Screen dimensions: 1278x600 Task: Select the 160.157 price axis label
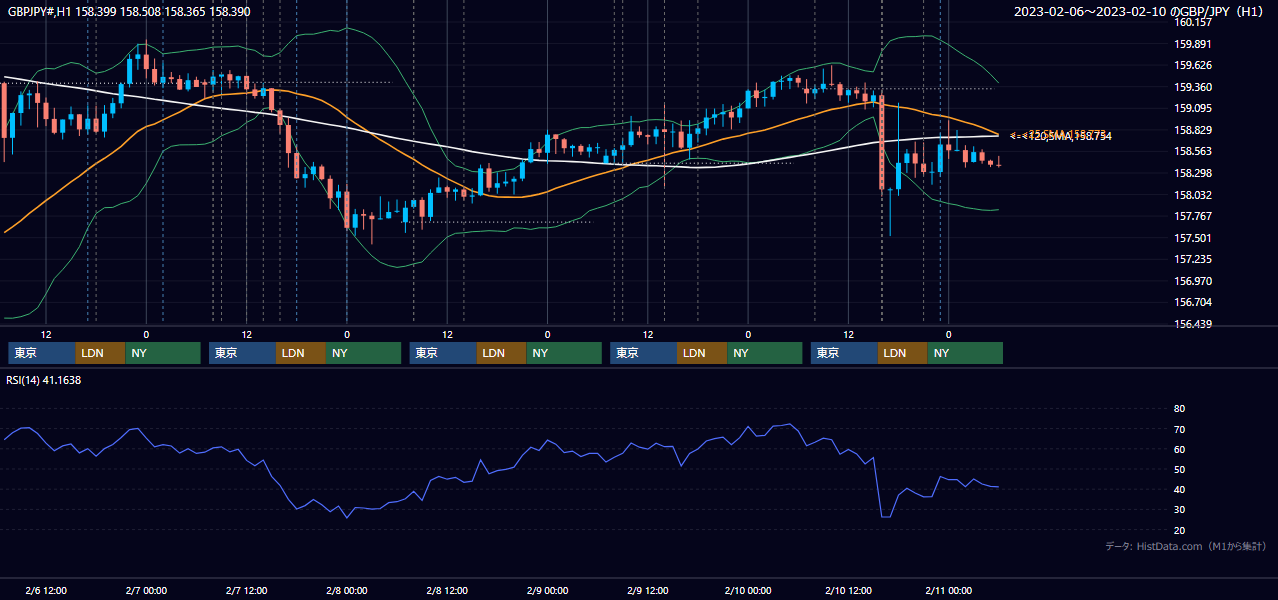tap(1192, 22)
